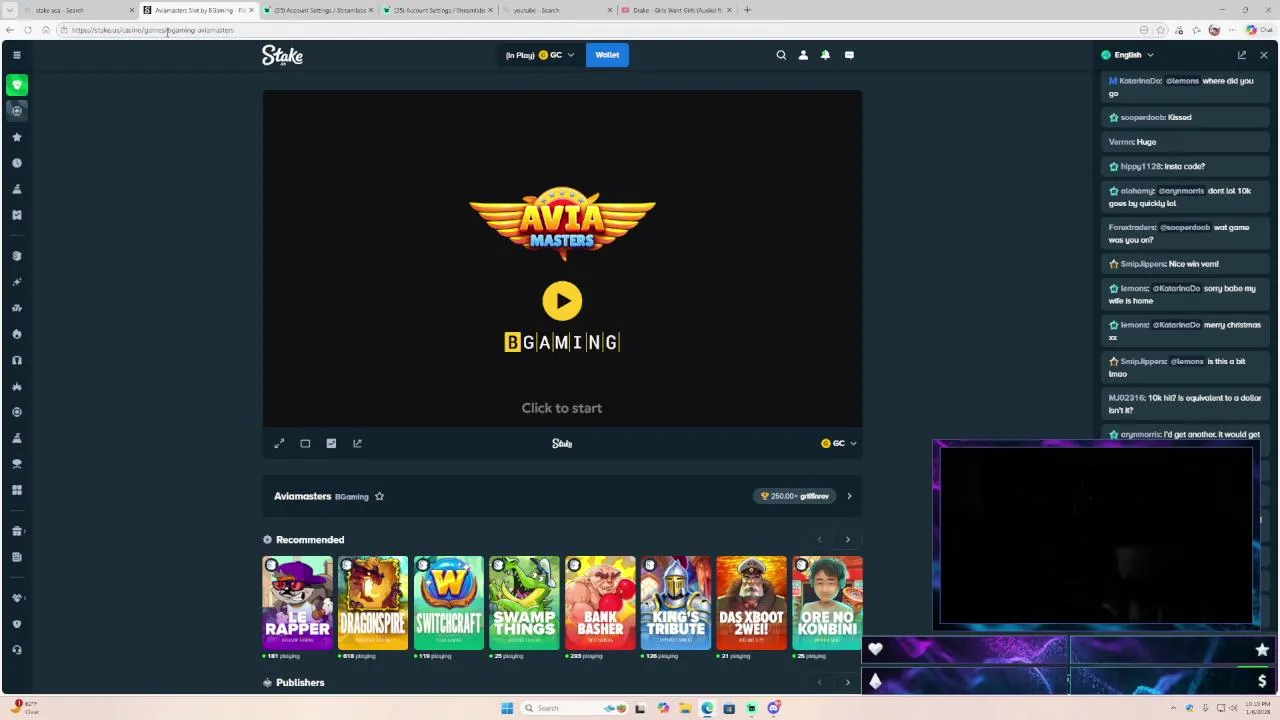Switch to youtube Search browser tab
Viewport: 1280px width, 720px height.
click(555, 10)
